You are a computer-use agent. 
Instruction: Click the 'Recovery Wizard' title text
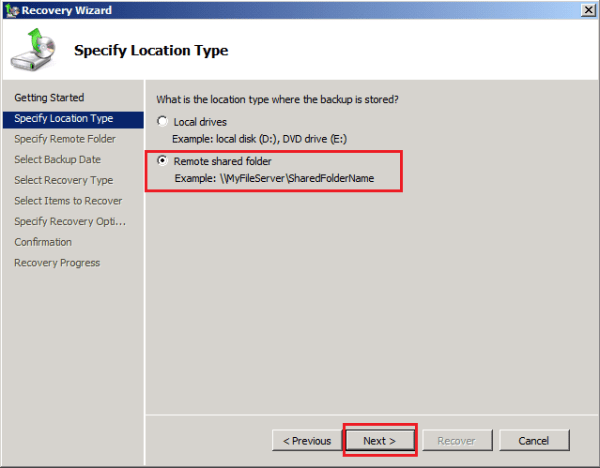(67, 10)
